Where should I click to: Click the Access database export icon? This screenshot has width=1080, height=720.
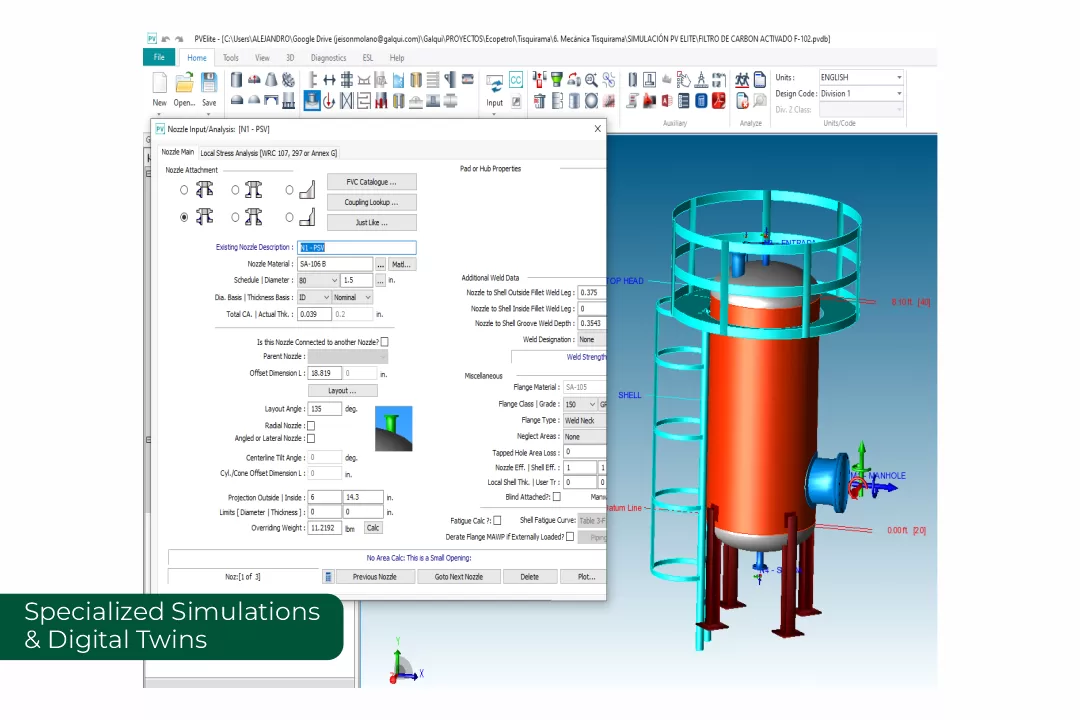tap(667, 101)
